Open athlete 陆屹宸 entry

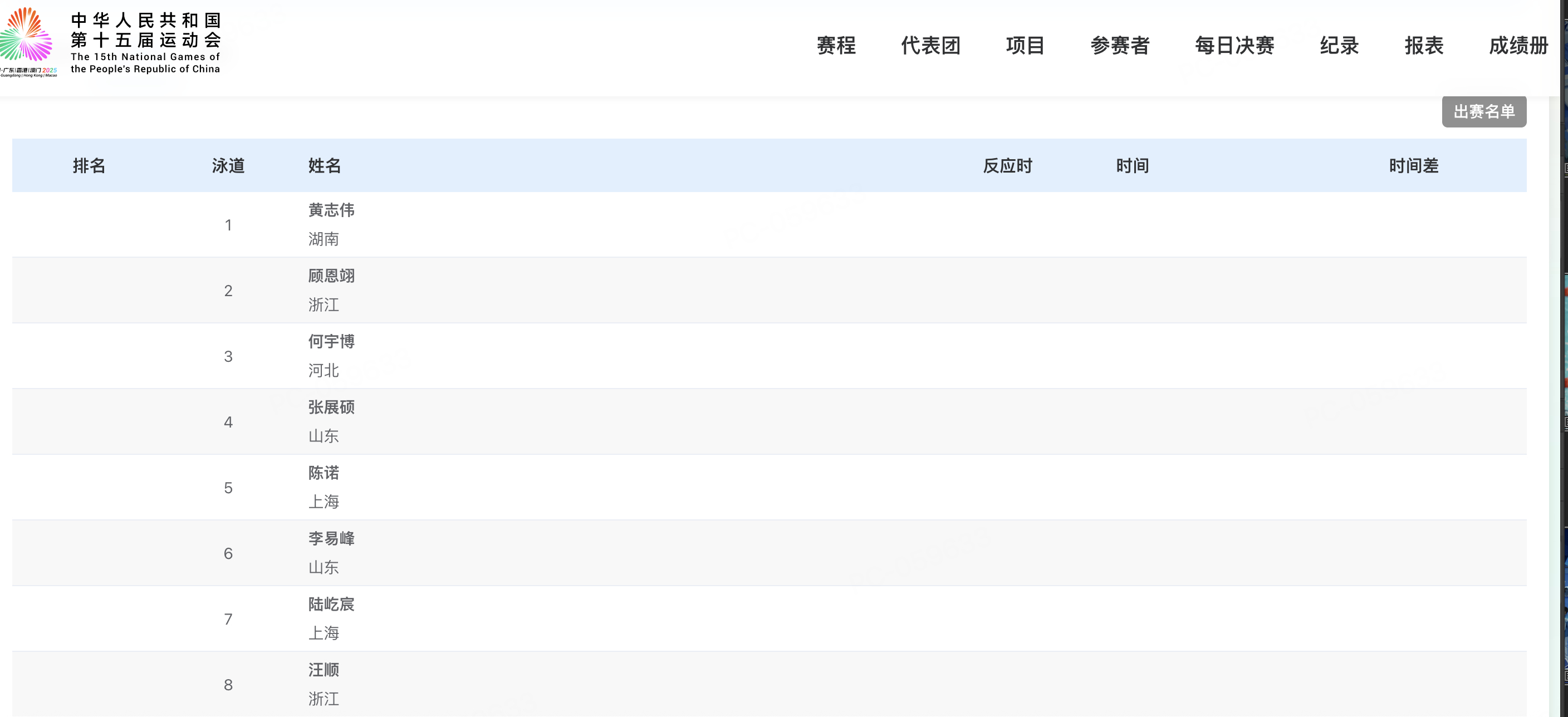click(331, 605)
